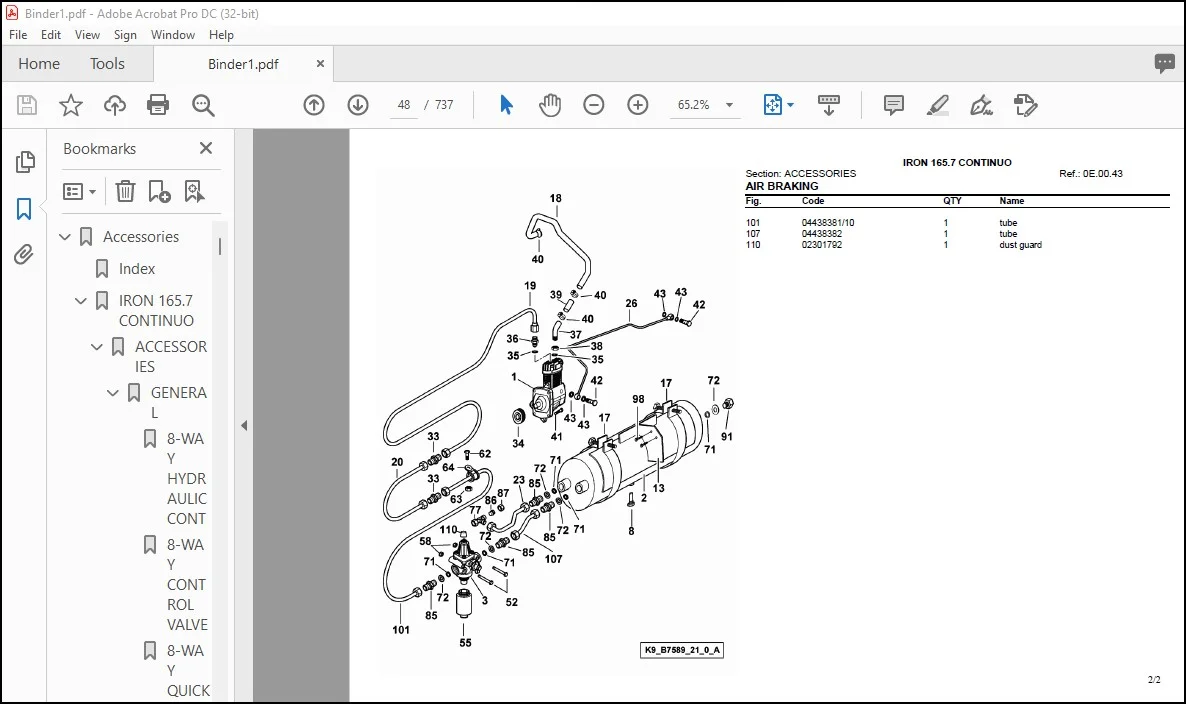Add a sticky note comment
The image size is (1186, 704).
(x=893, y=105)
